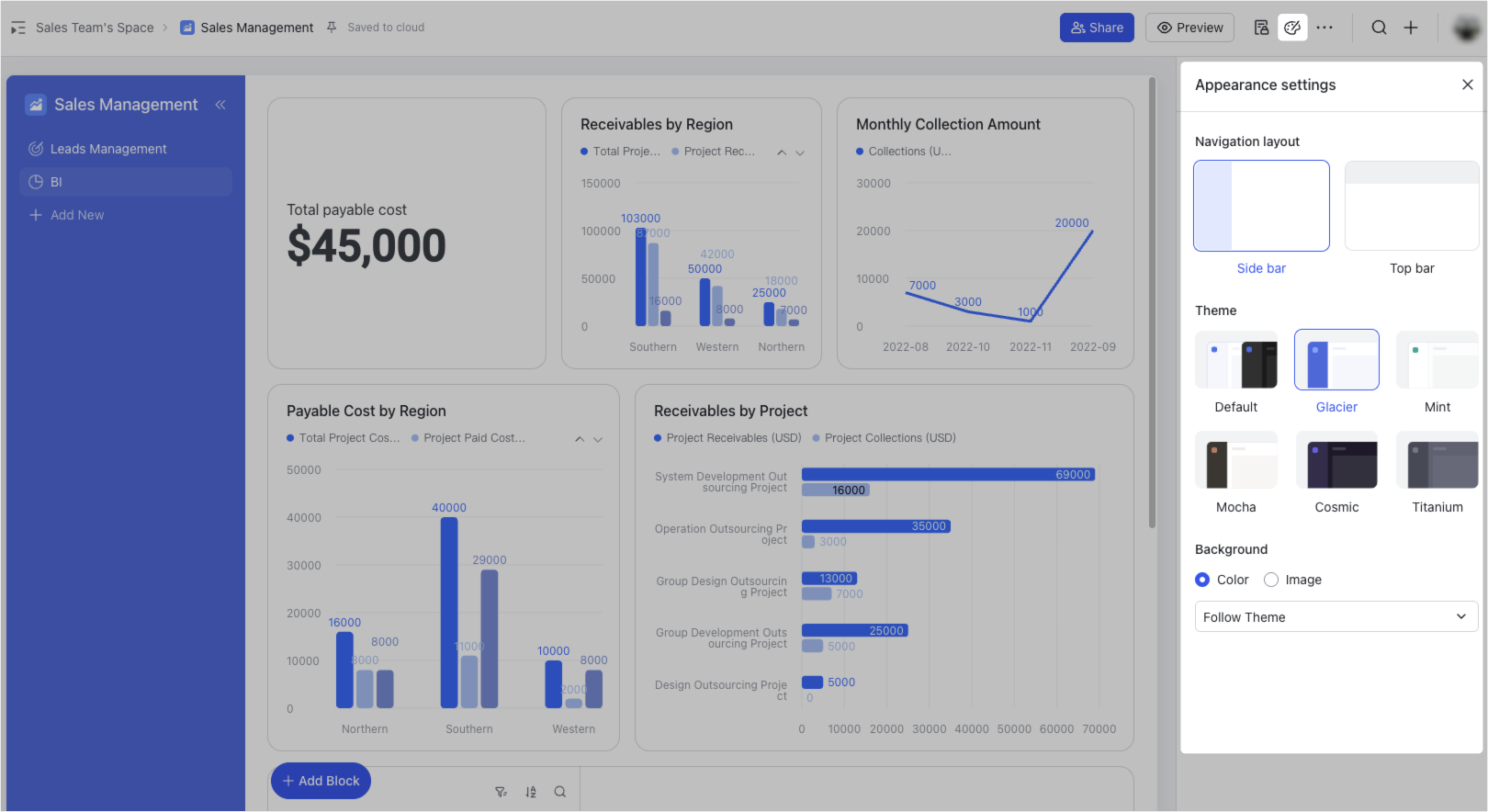
Task: Toggle Total Project Cost legend in Payable Cost chart
Action: pyautogui.click(x=344, y=438)
